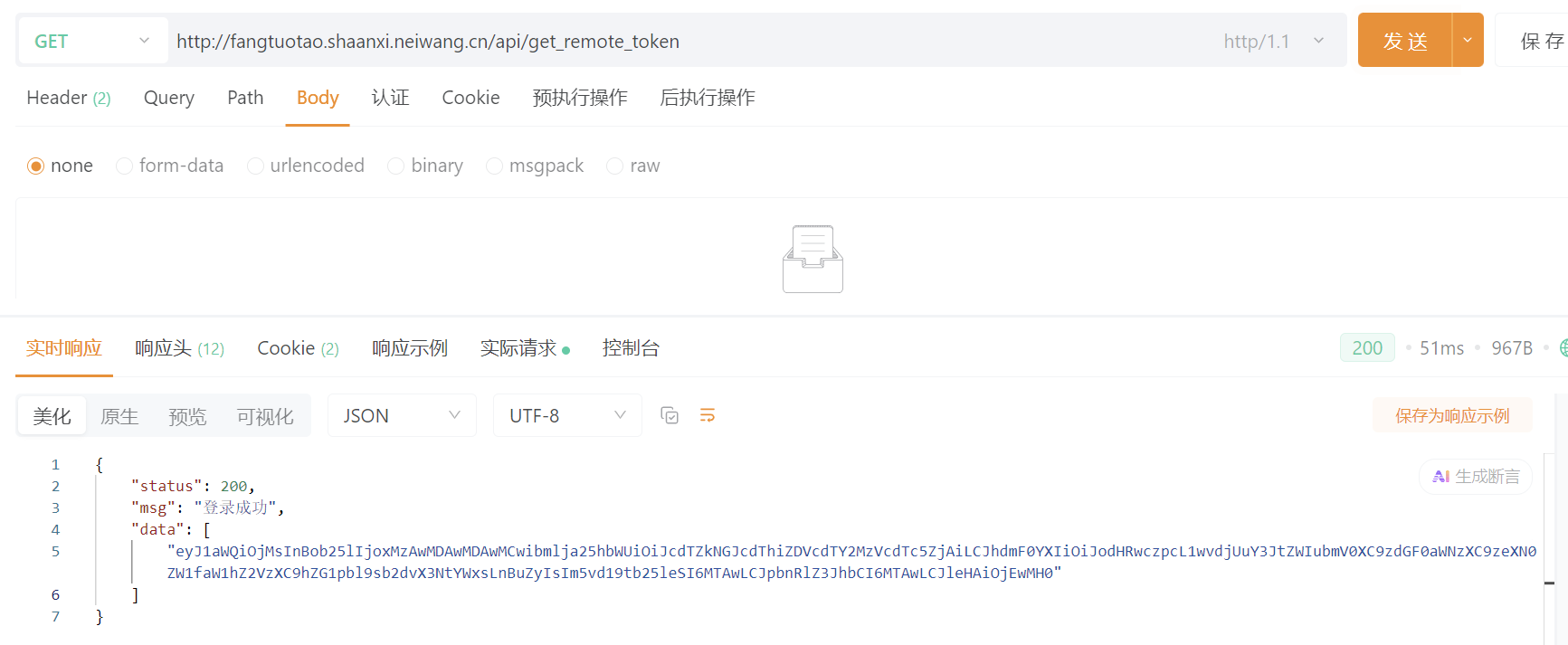Expand the send button arrow menu
1568x645 pixels.
coord(1468,41)
